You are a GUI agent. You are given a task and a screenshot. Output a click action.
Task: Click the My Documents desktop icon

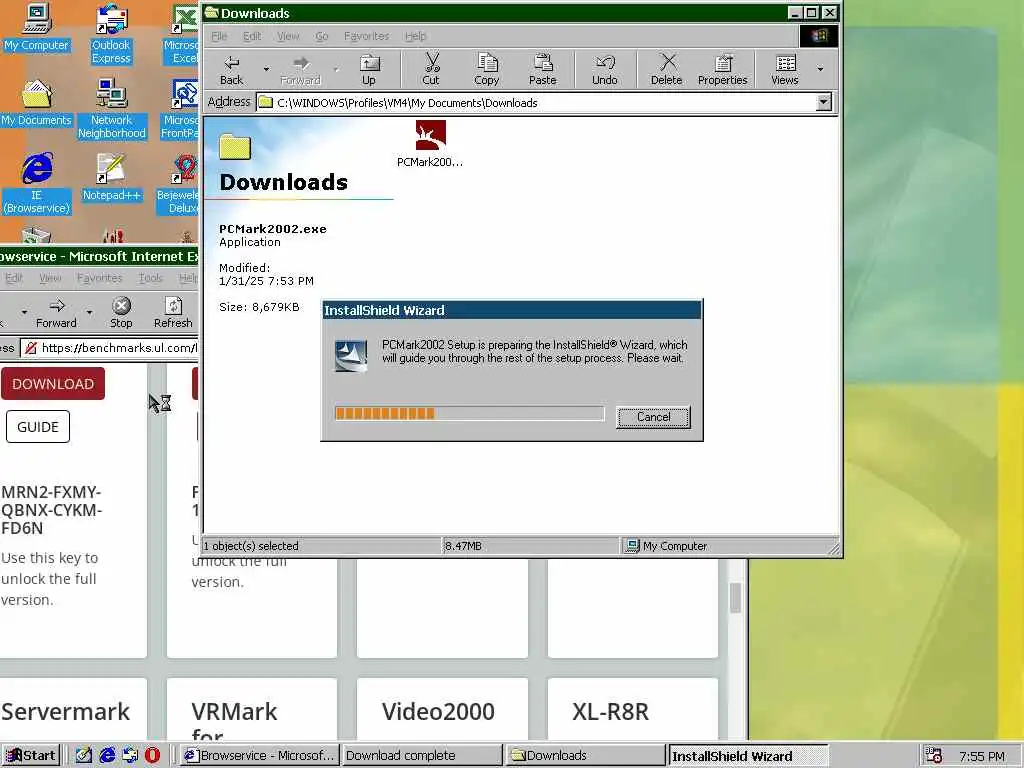point(37,103)
